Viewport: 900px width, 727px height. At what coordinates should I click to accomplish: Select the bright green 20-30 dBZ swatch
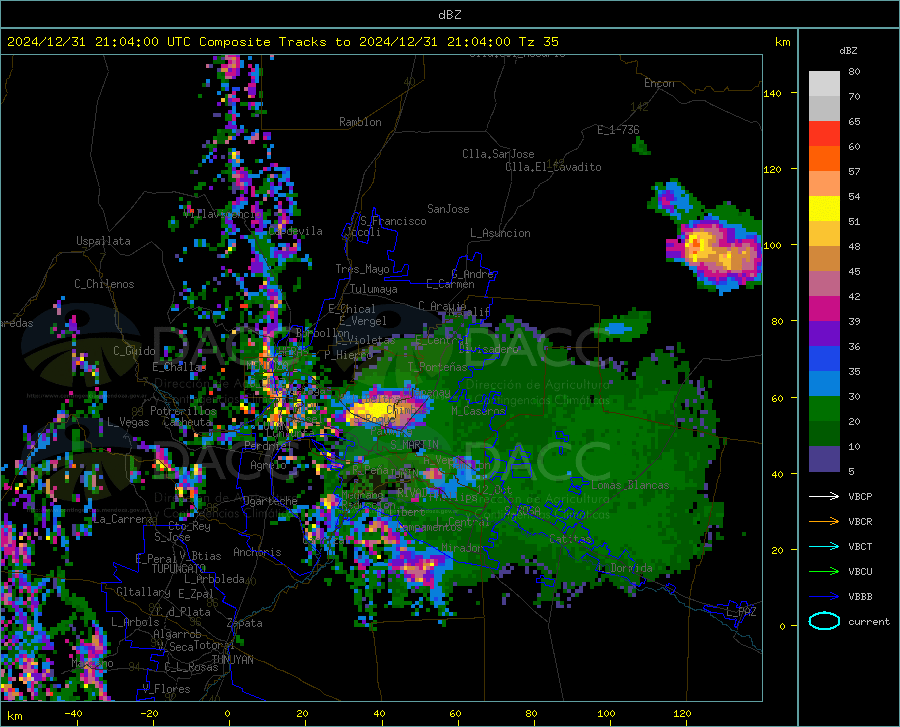tap(824, 409)
